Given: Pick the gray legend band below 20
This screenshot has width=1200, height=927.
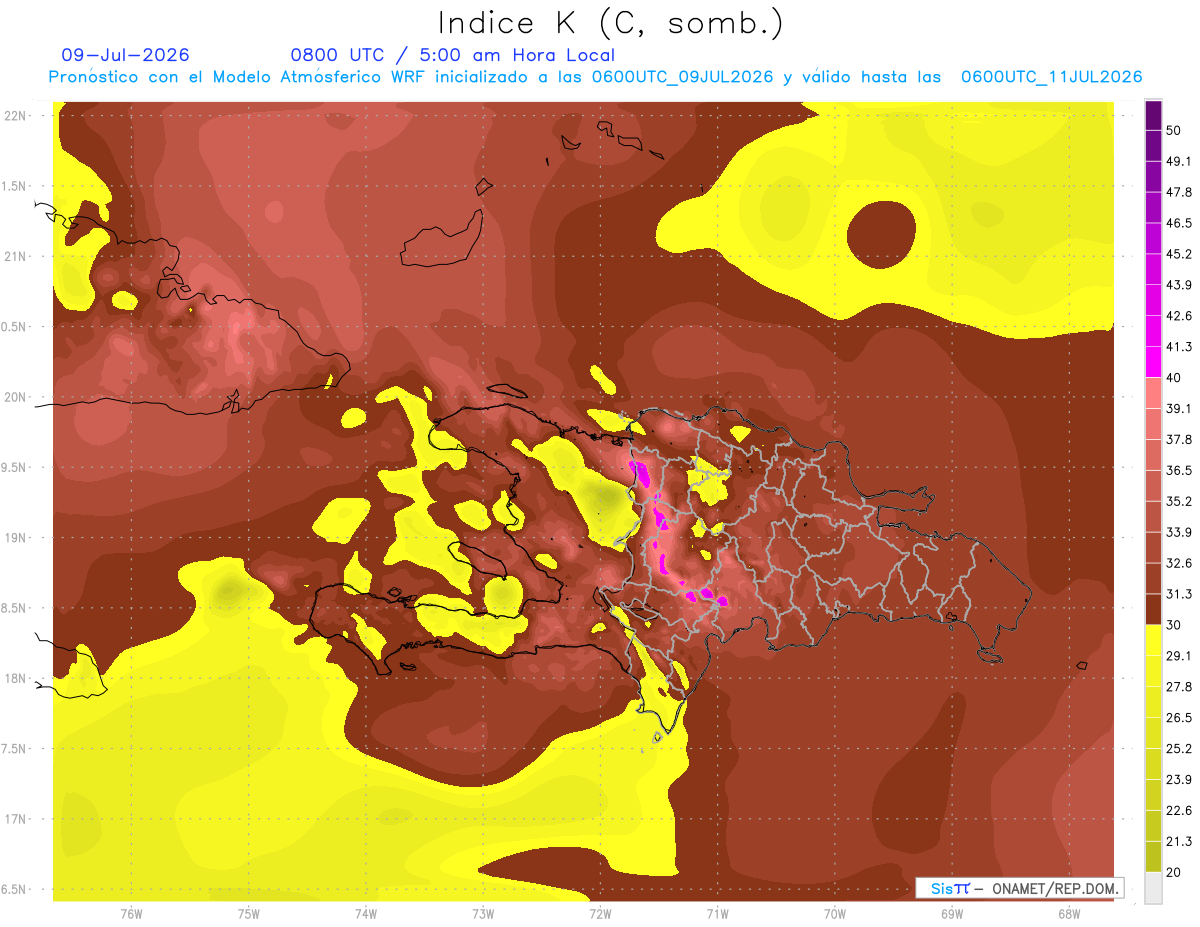Looking at the screenshot, I should pos(1153,888).
